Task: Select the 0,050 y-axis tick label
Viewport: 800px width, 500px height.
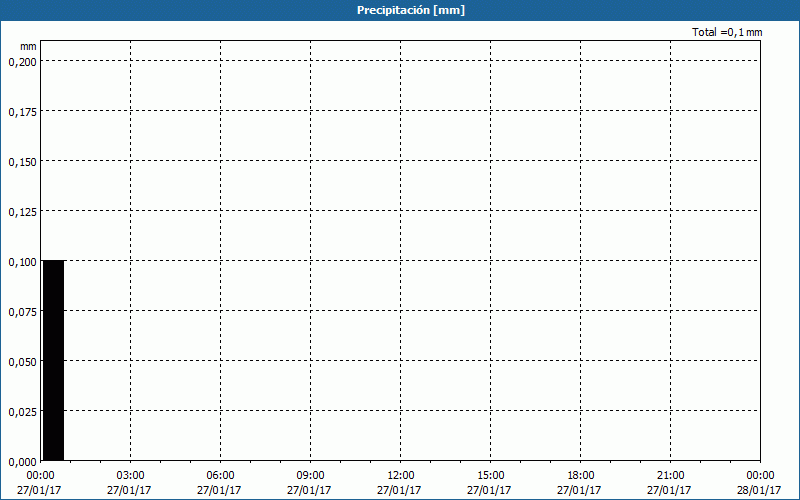Action: [22, 361]
